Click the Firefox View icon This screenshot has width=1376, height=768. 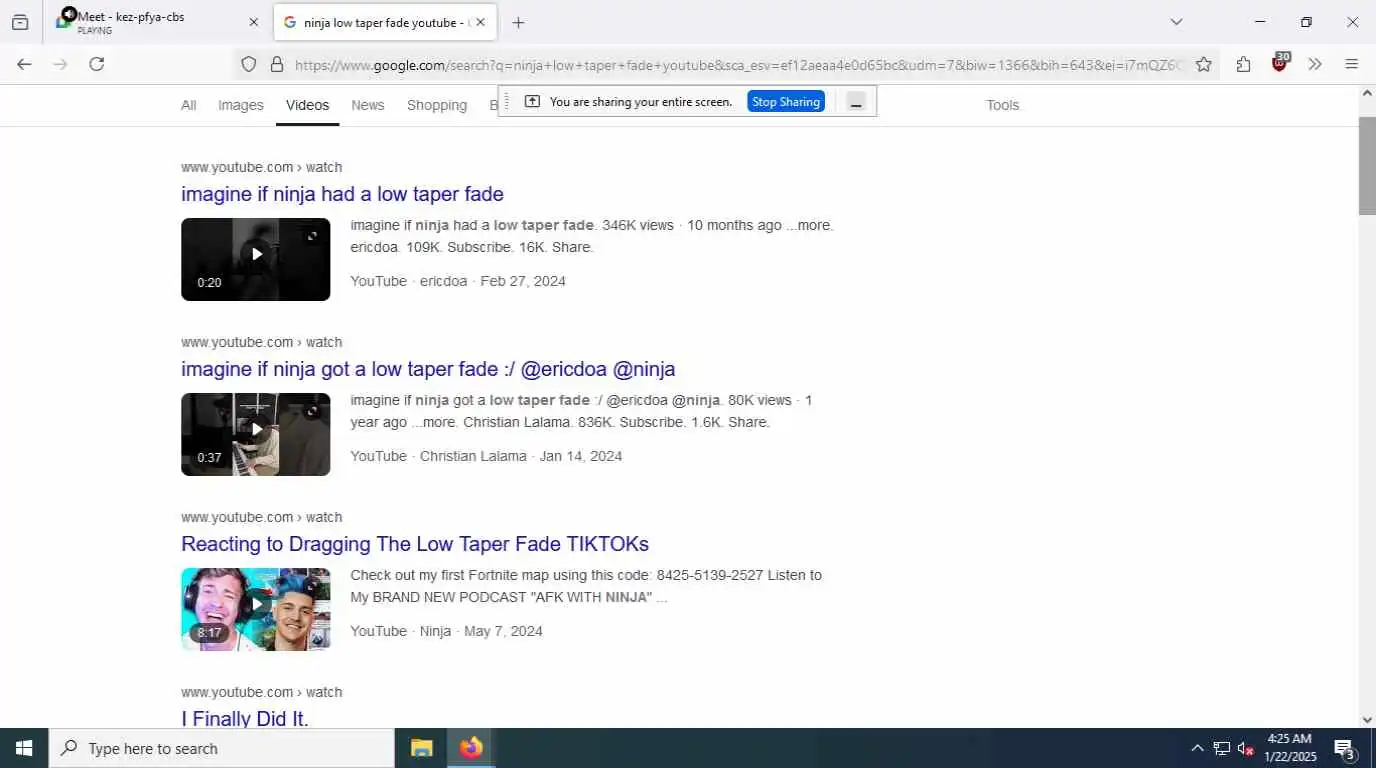[x=20, y=22]
